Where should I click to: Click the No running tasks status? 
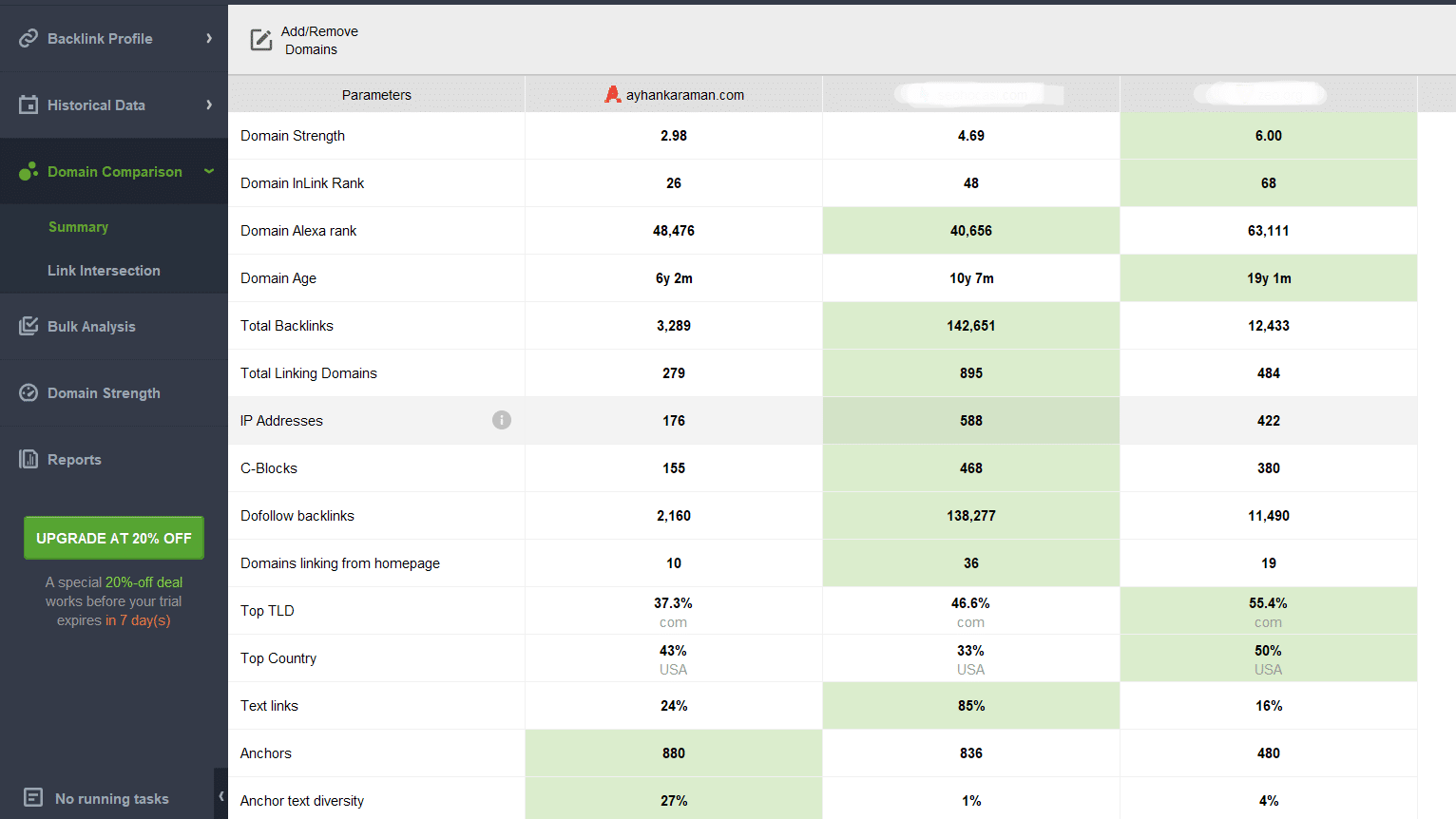click(x=112, y=798)
